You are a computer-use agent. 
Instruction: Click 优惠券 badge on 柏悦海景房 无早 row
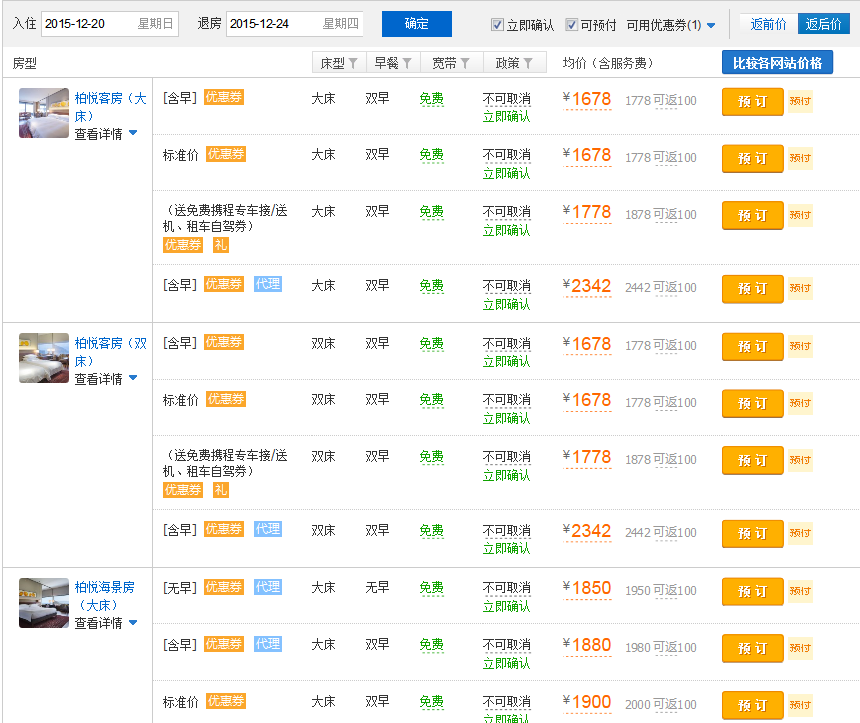[x=224, y=587]
